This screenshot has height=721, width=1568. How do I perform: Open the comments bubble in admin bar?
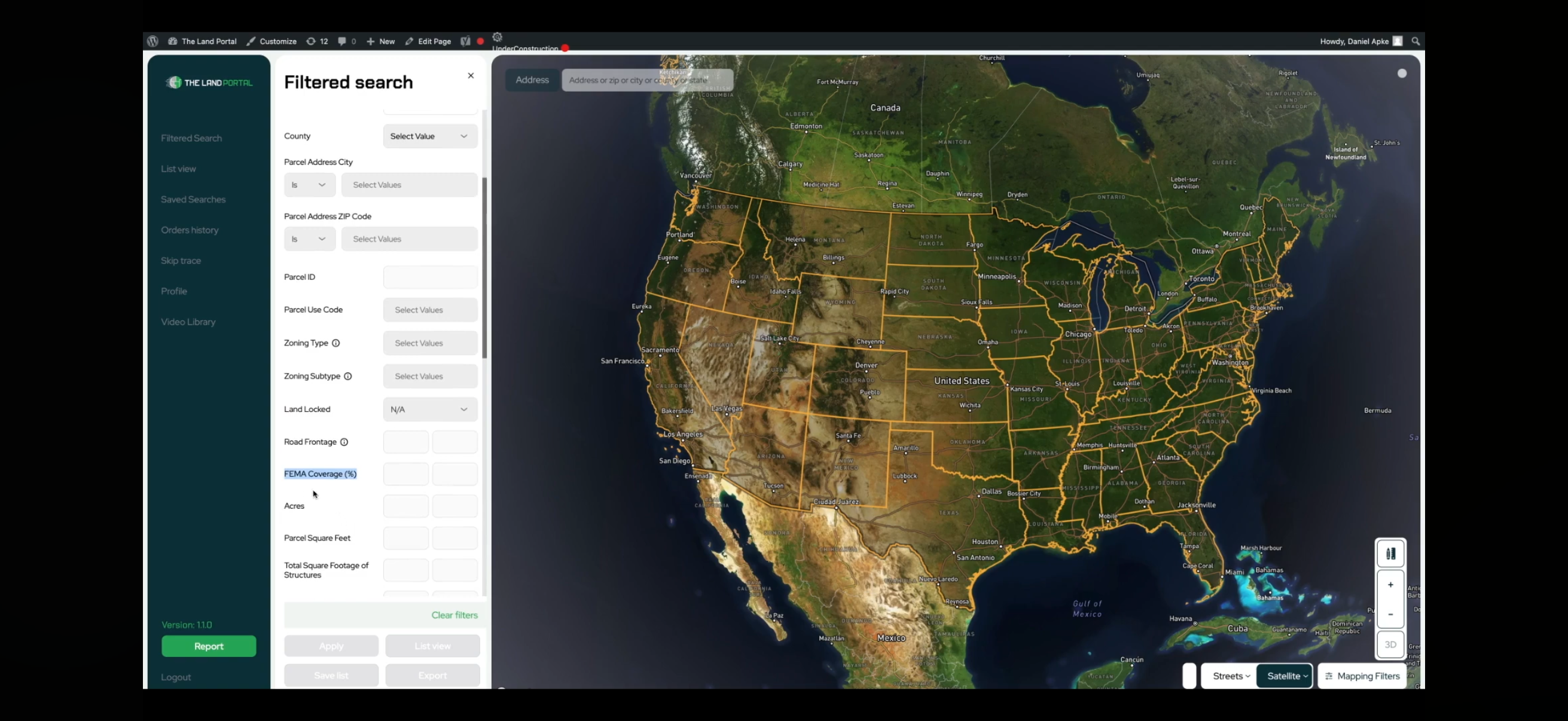pyautogui.click(x=347, y=41)
